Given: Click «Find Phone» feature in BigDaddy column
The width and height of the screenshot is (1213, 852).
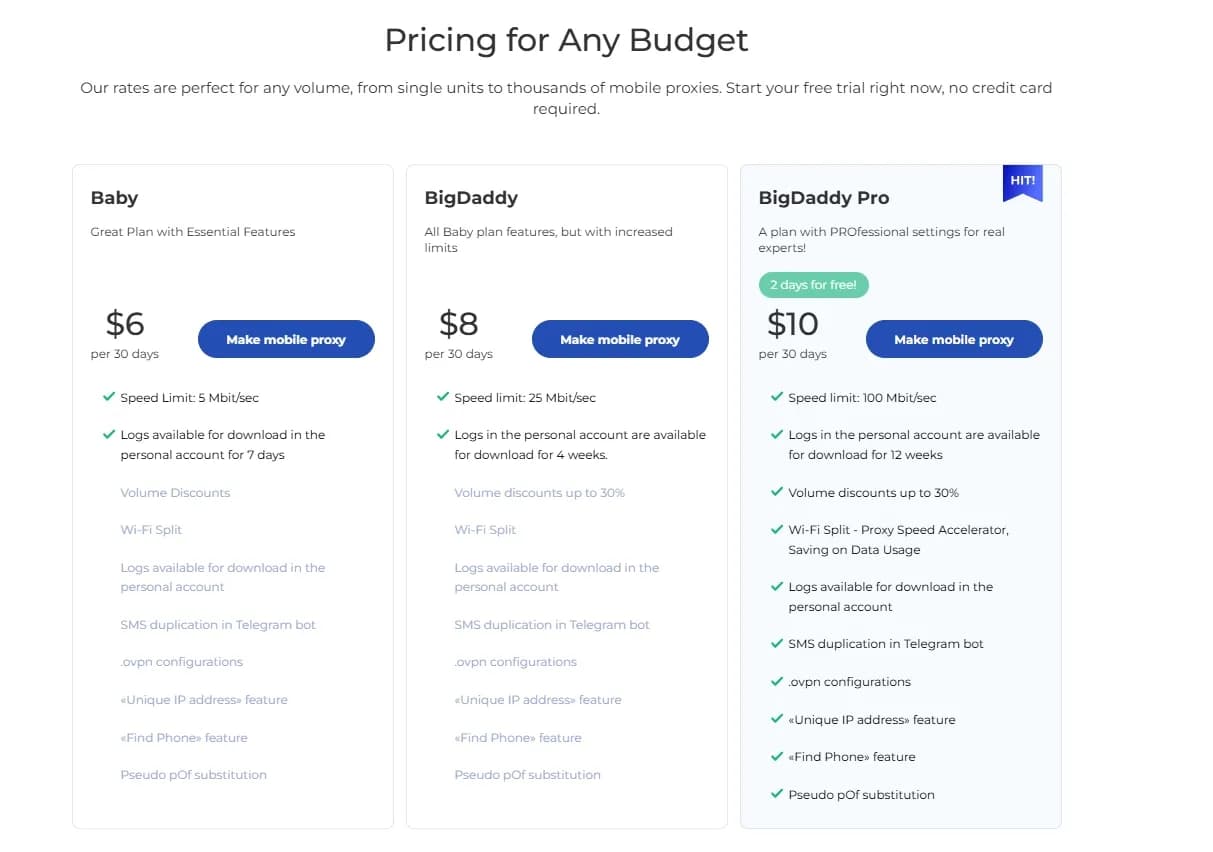Looking at the screenshot, I should 518,737.
